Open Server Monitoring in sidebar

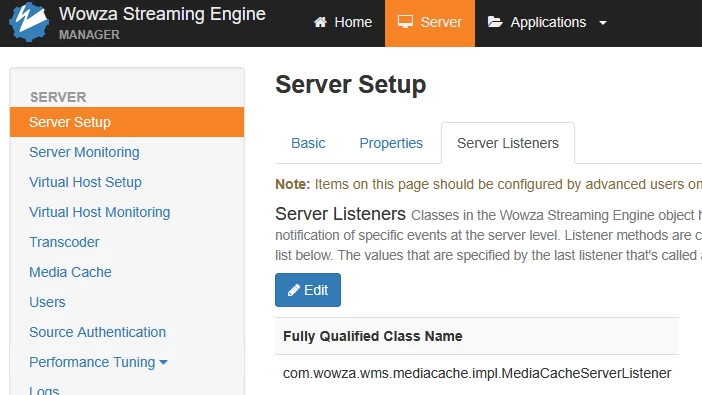tap(84, 152)
